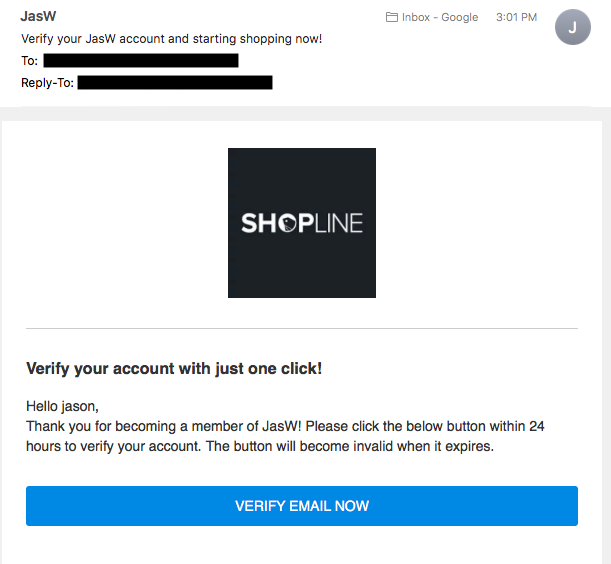Viewport: 611px width, 564px height.
Task: Click the 3:01 PM timestamp
Action: [516, 17]
